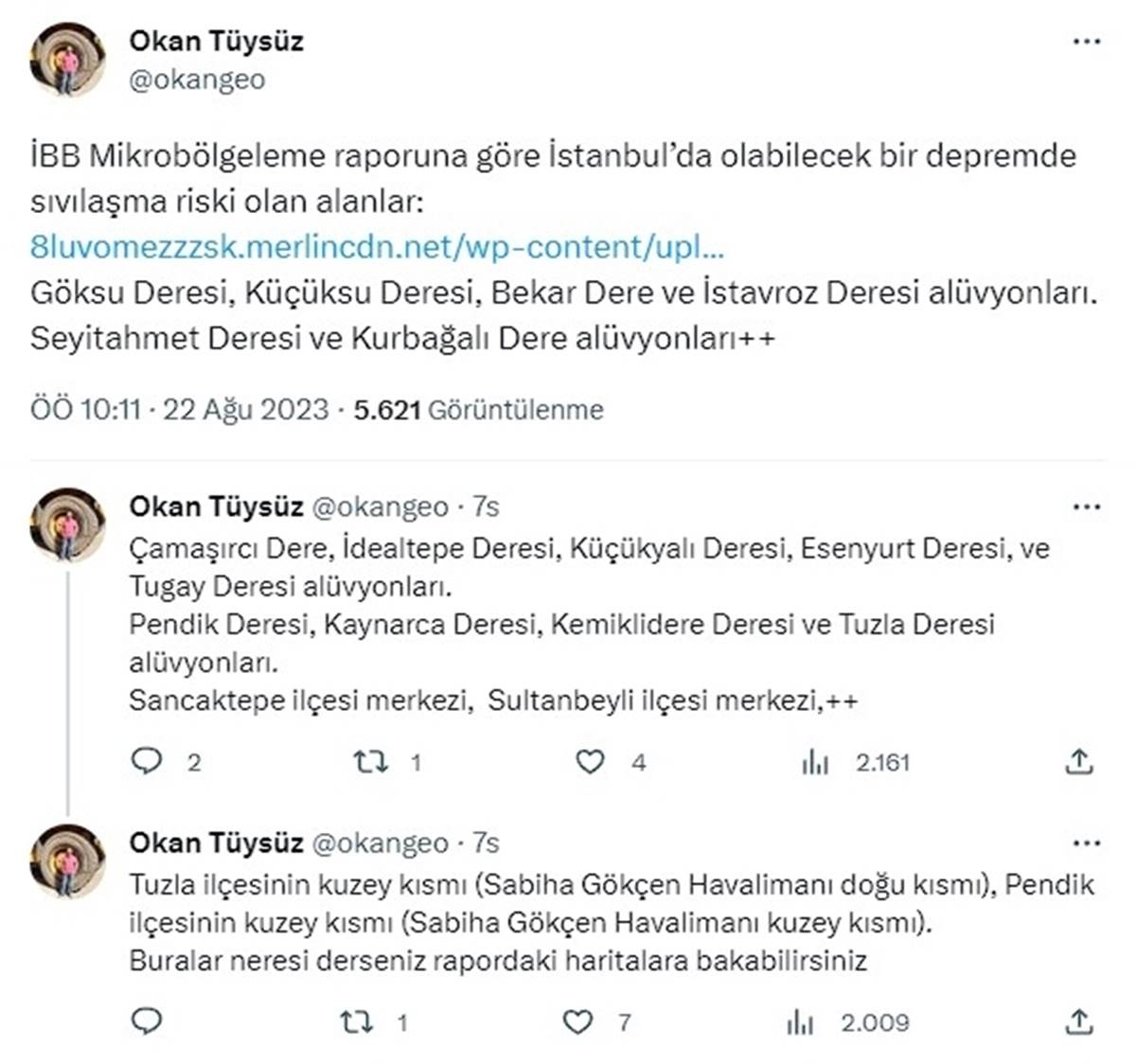Open @okangeo profile from the main tweet
Screen dimensions: 1136x1064
[x=191, y=80]
